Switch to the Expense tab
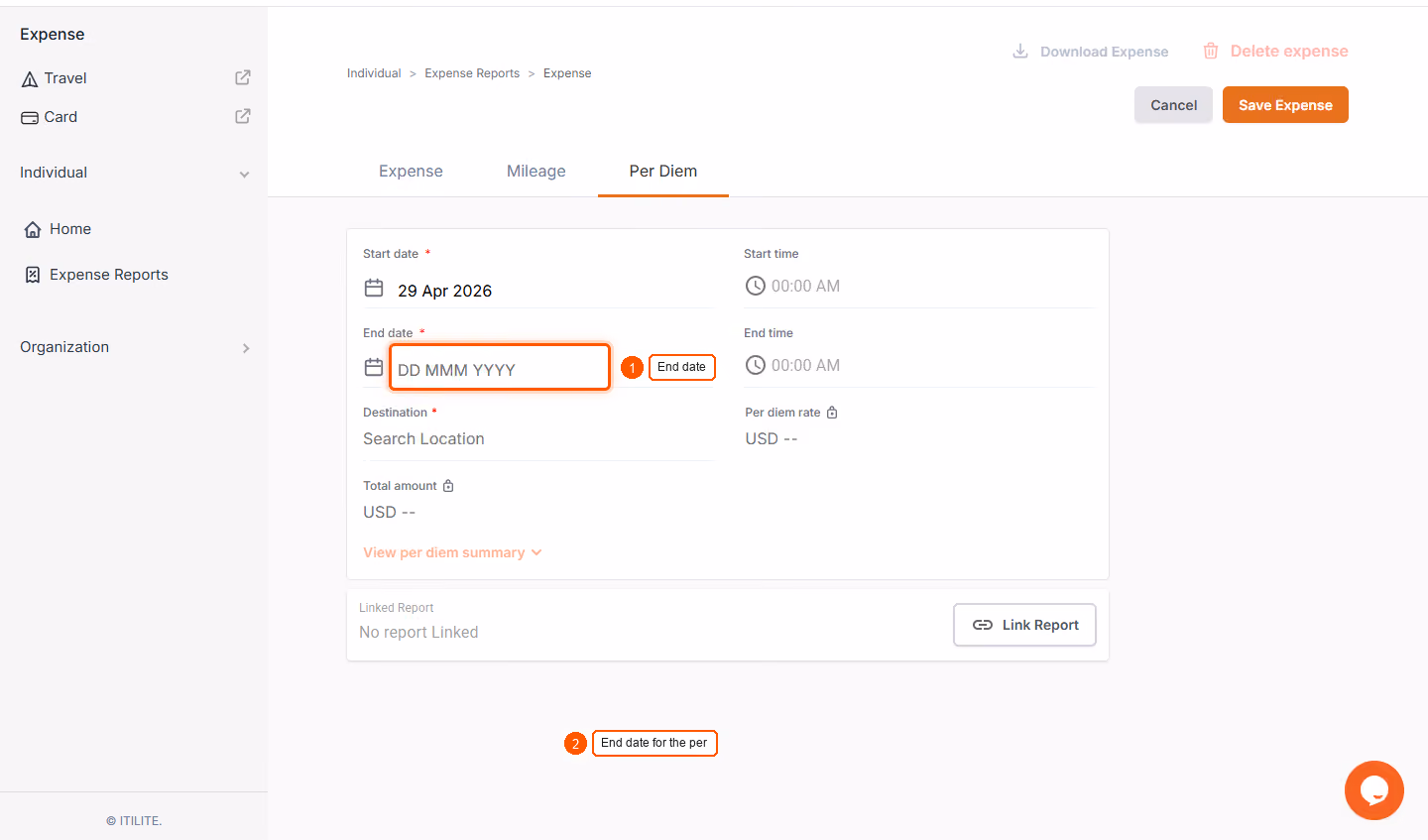This screenshot has width=1428, height=840. (411, 171)
